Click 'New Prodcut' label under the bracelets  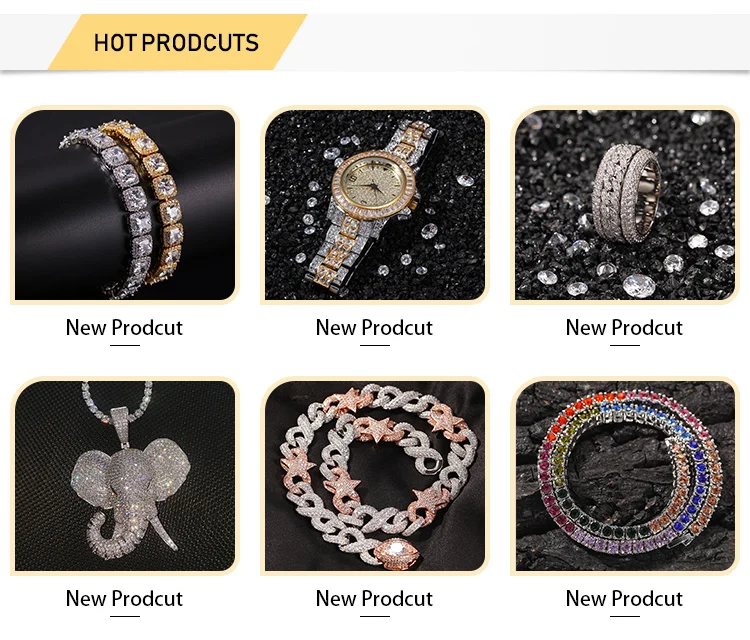click(124, 328)
